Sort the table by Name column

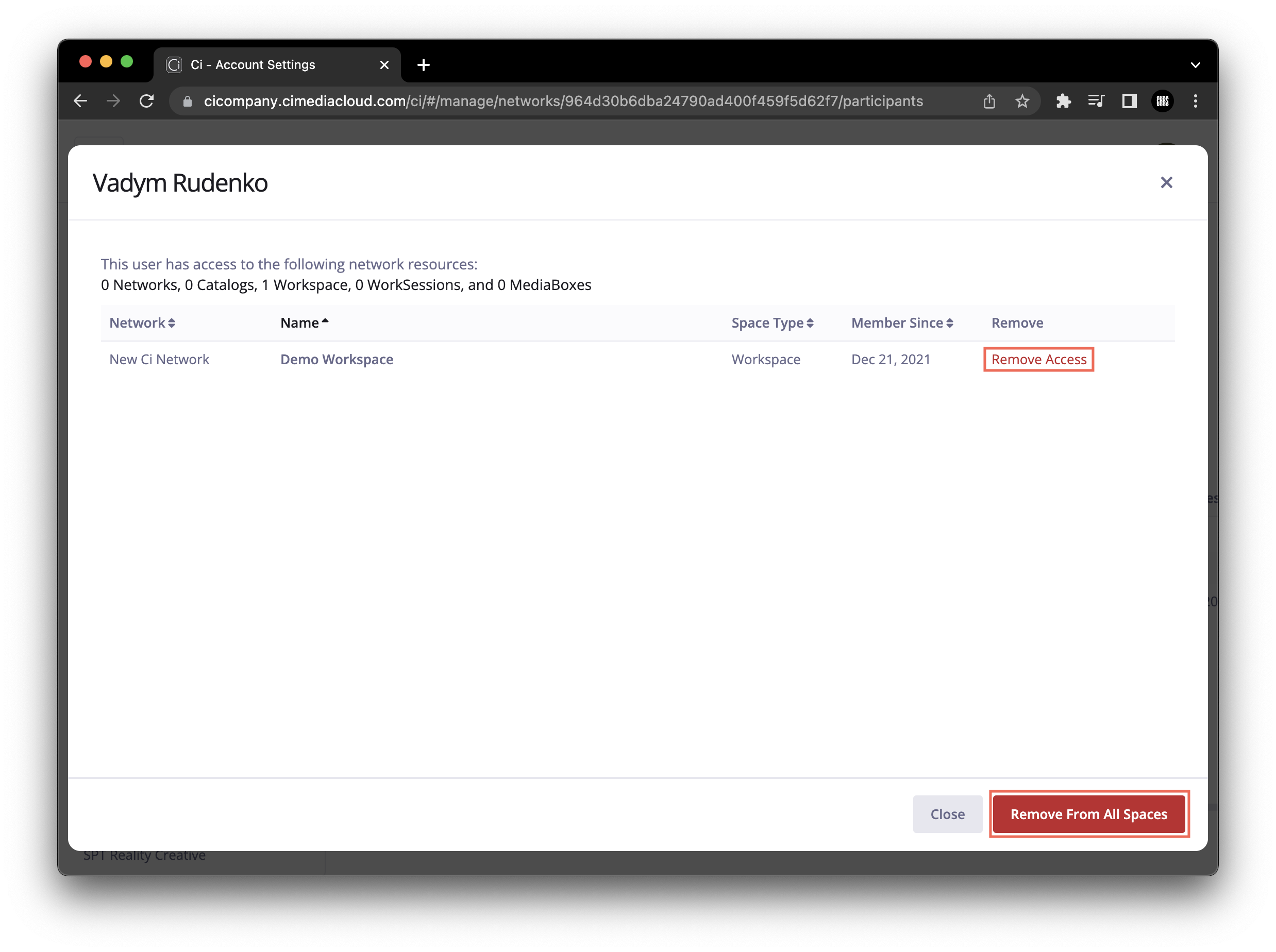click(x=304, y=322)
